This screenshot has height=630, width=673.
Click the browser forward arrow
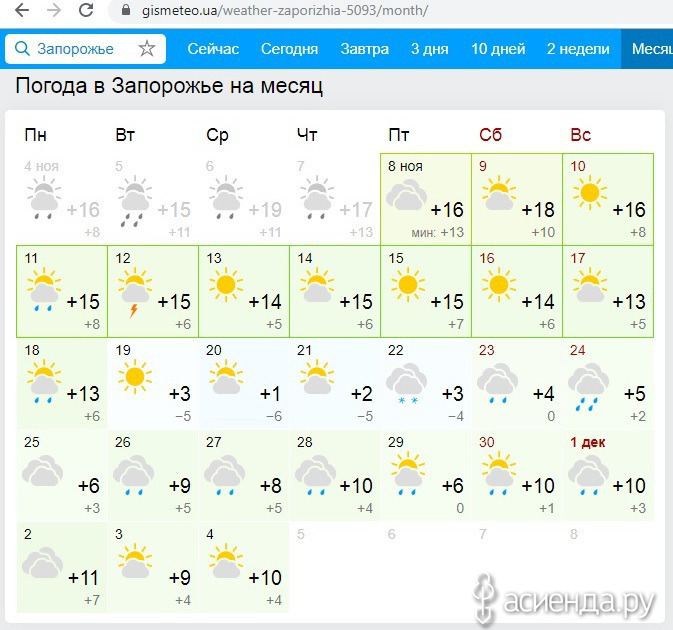[54, 10]
